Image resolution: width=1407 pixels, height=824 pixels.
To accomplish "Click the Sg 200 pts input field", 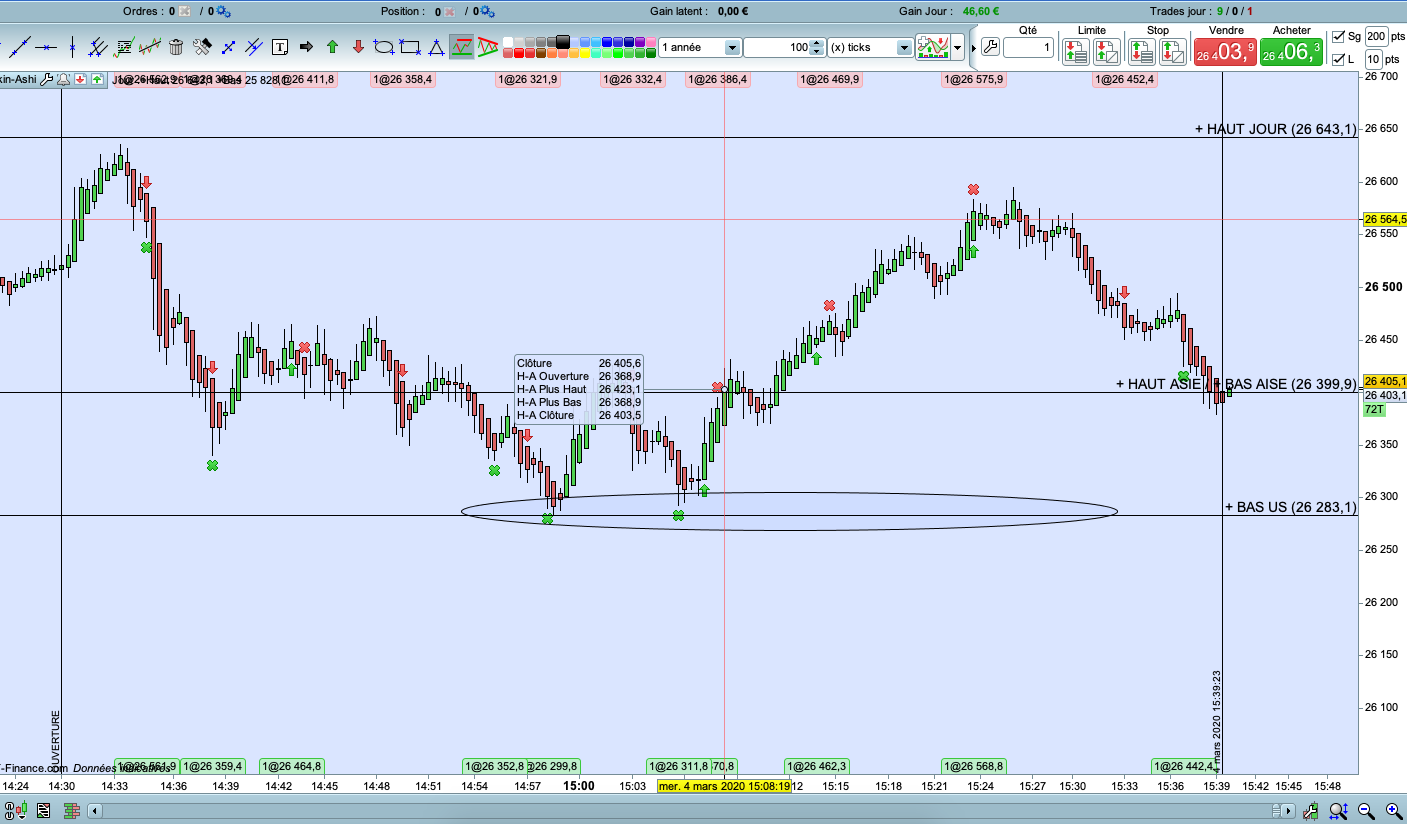I will tap(1377, 36).
